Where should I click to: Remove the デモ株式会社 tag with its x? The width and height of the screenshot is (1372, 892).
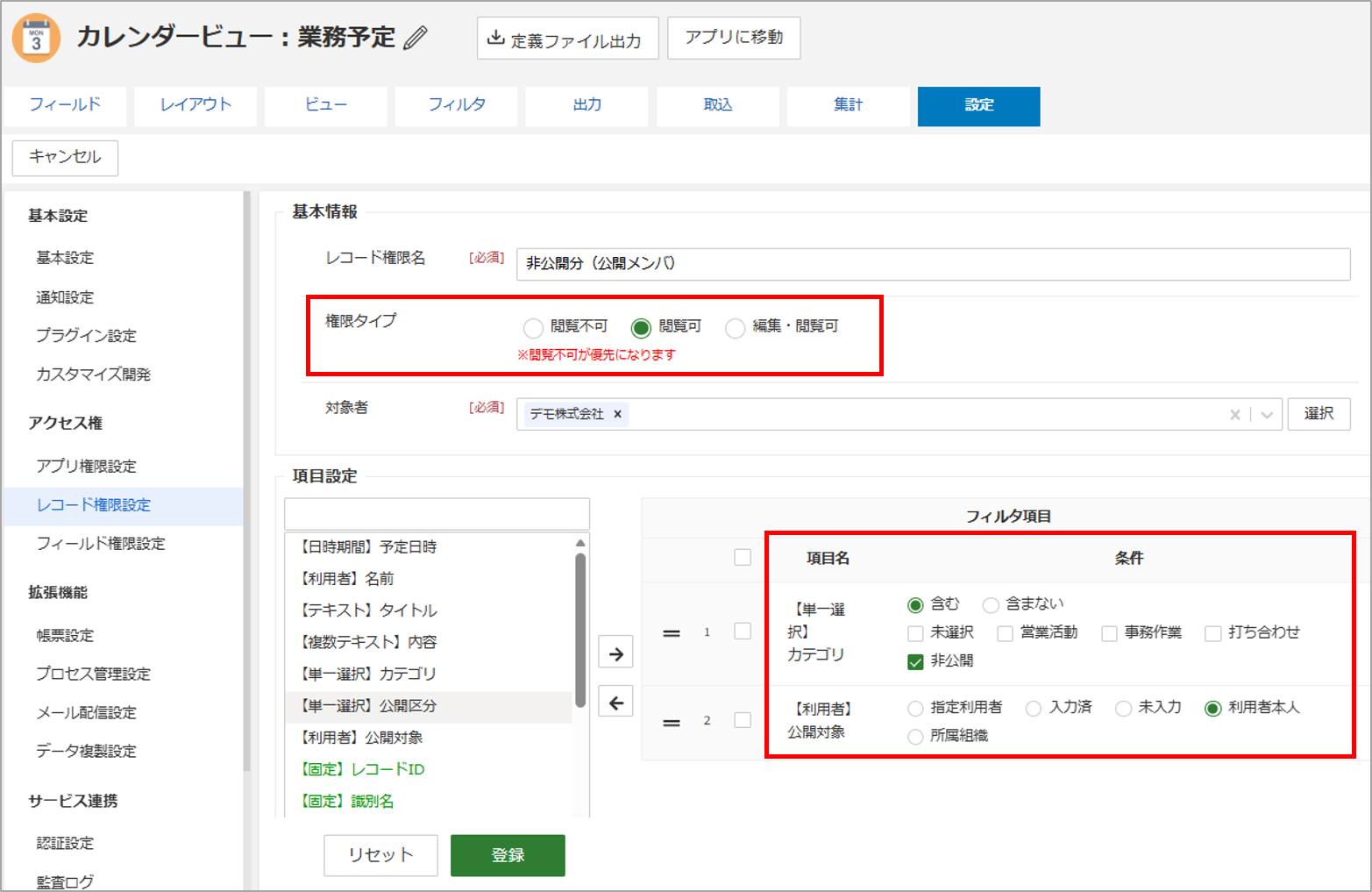617,414
